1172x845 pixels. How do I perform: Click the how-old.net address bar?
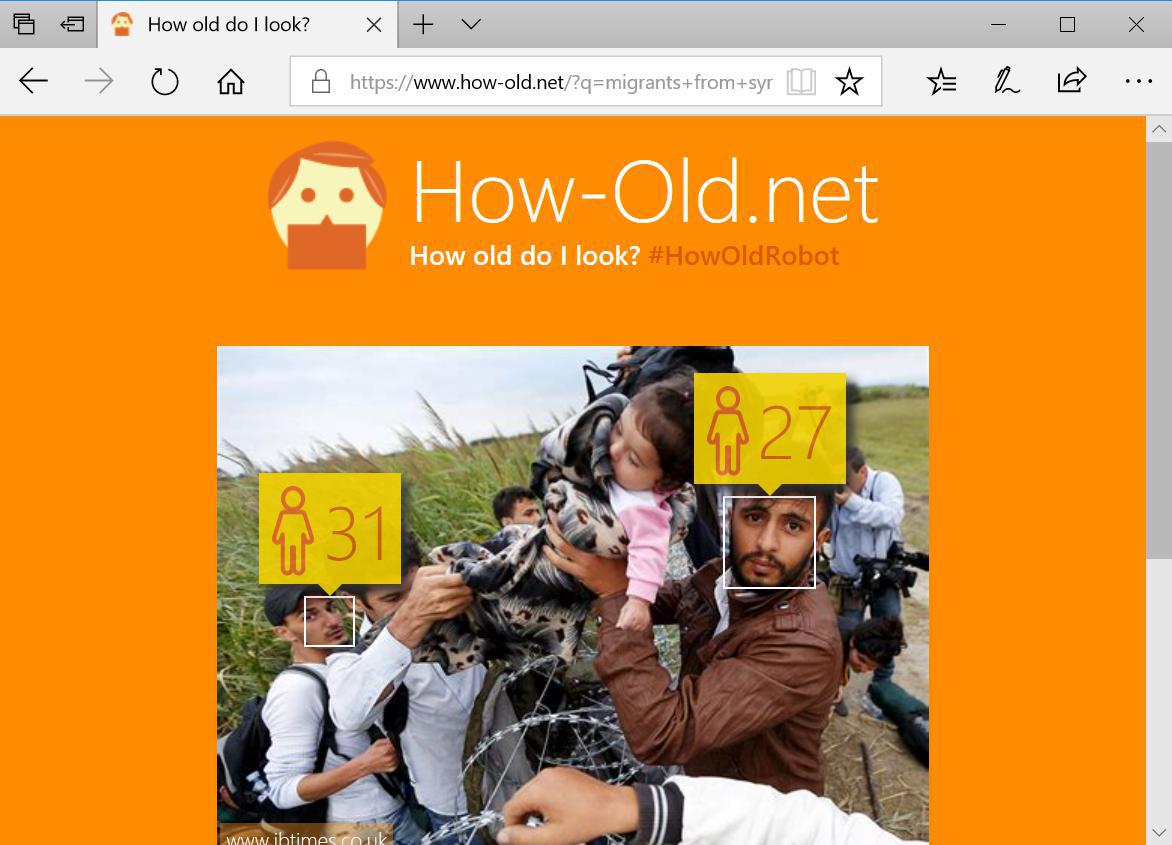(561, 81)
